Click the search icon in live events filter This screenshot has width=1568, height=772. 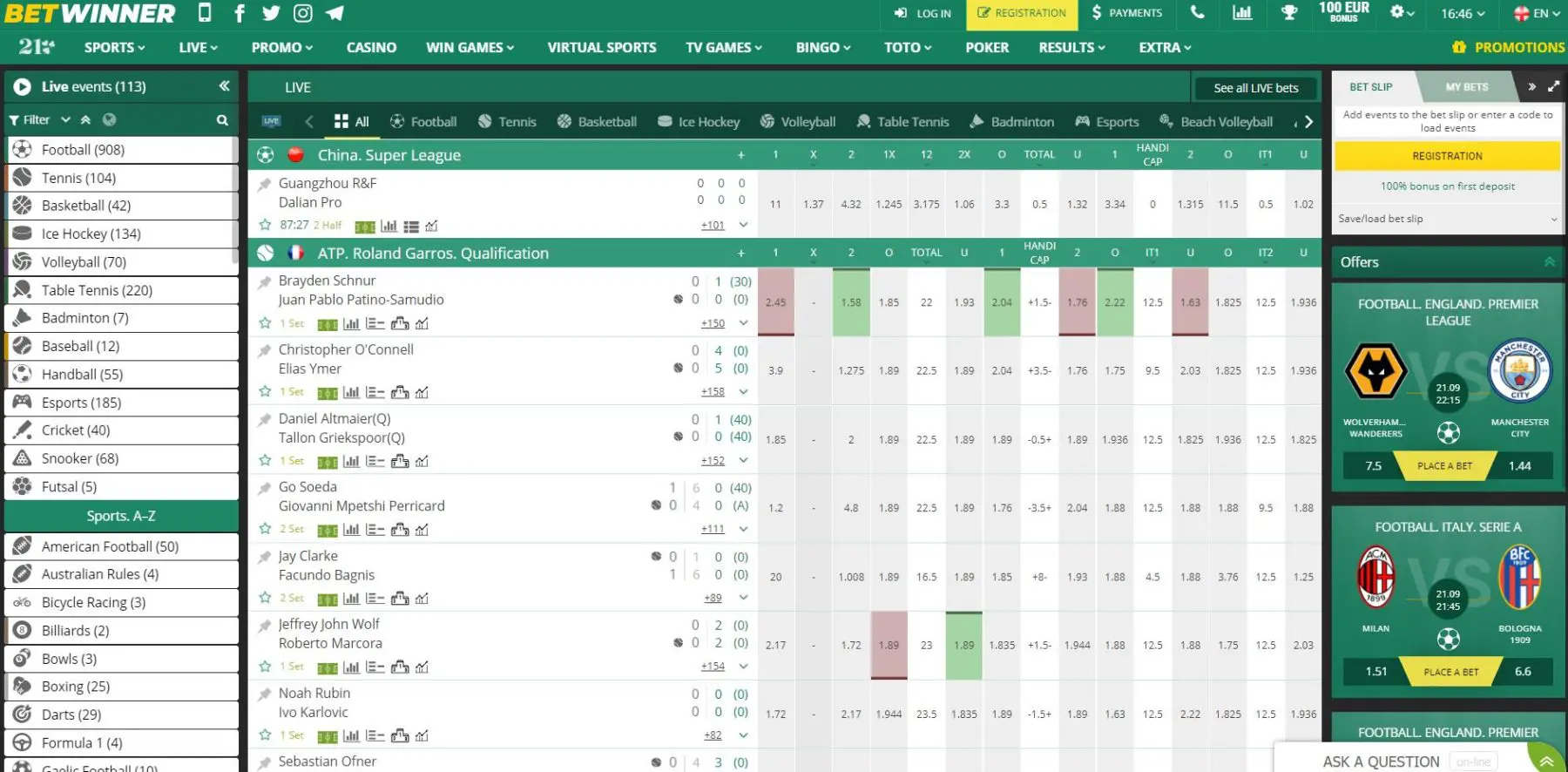click(x=222, y=120)
